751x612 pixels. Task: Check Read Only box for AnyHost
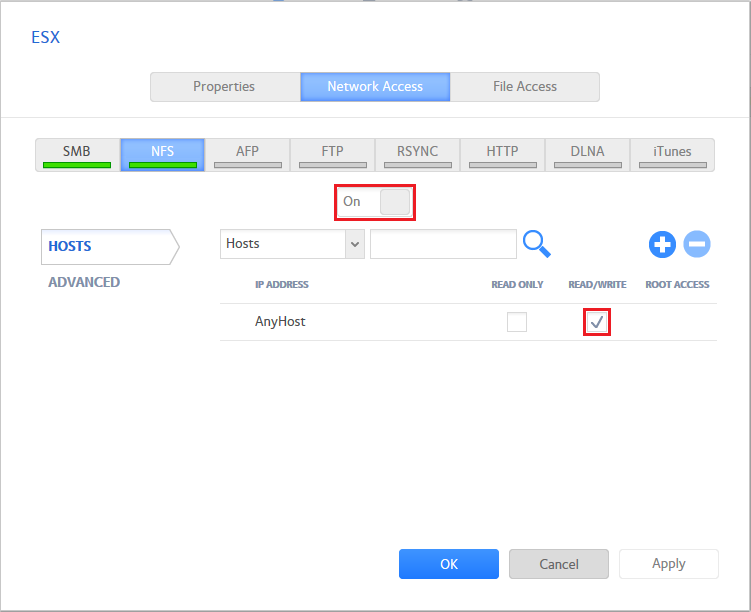(x=517, y=322)
